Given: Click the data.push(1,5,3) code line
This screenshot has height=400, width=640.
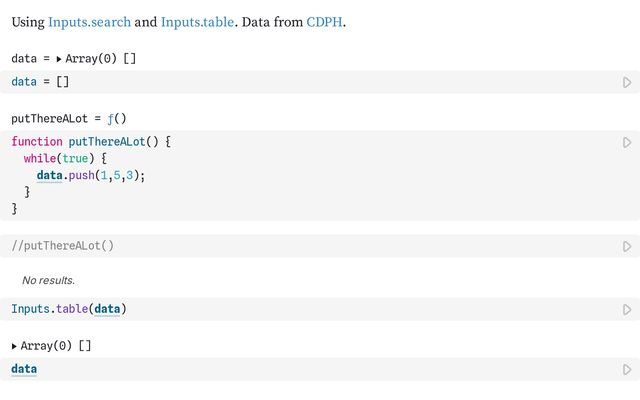Looking at the screenshot, I should [x=91, y=176].
